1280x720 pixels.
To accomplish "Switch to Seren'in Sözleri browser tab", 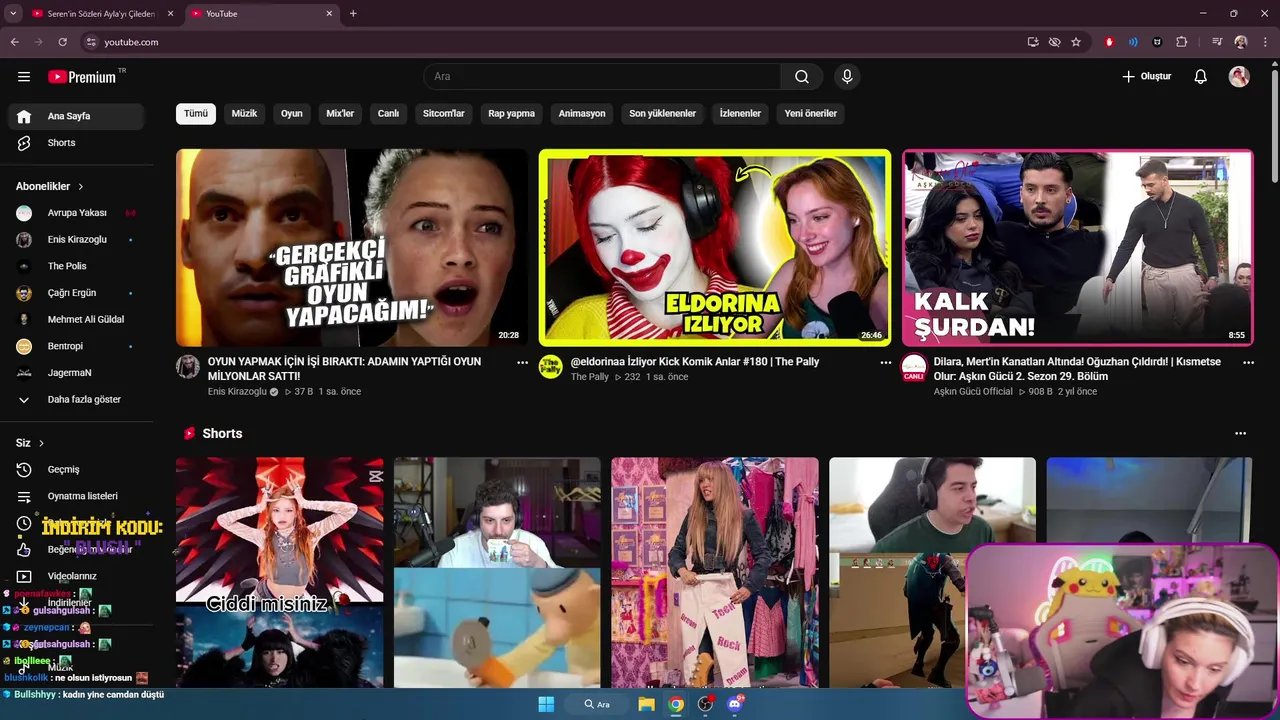I will pos(102,14).
